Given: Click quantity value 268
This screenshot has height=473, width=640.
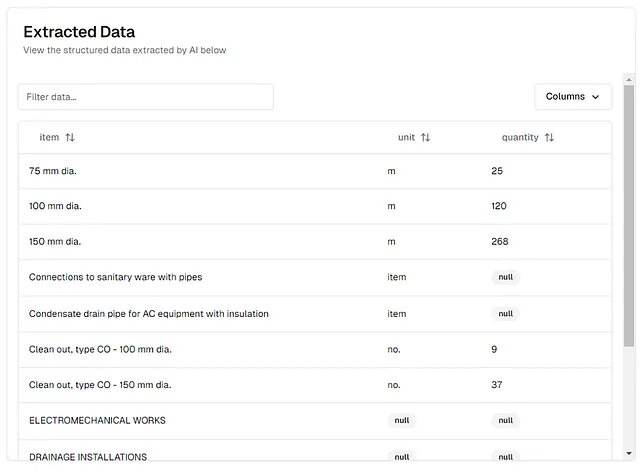Looking at the screenshot, I should pos(500,242).
